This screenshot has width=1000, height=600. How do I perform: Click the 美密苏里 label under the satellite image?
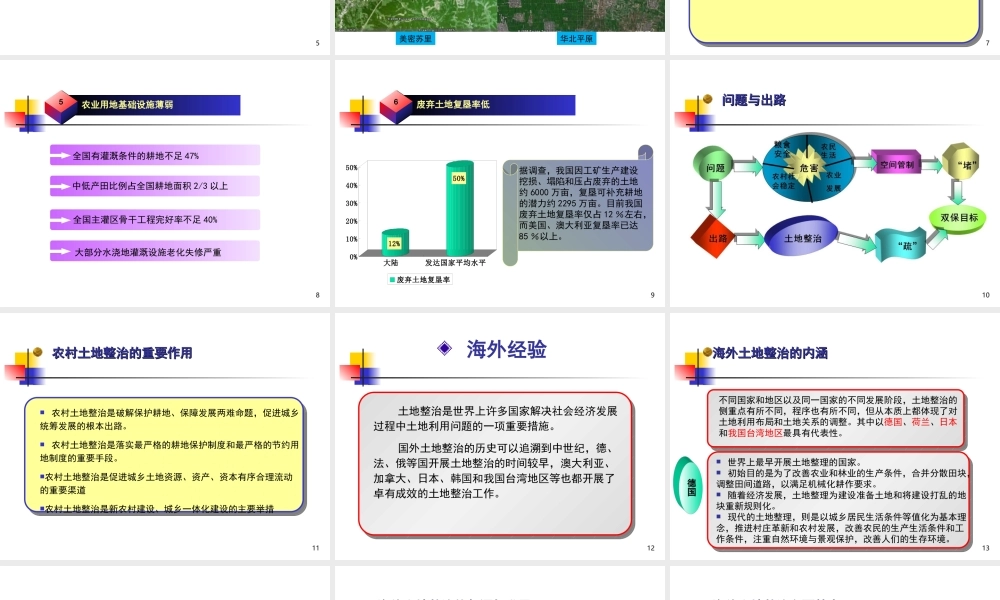point(415,39)
